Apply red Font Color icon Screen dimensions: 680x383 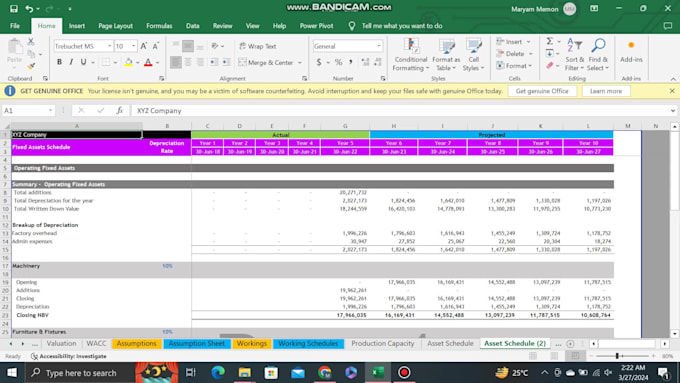pyautogui.click(x=148, y=62)
